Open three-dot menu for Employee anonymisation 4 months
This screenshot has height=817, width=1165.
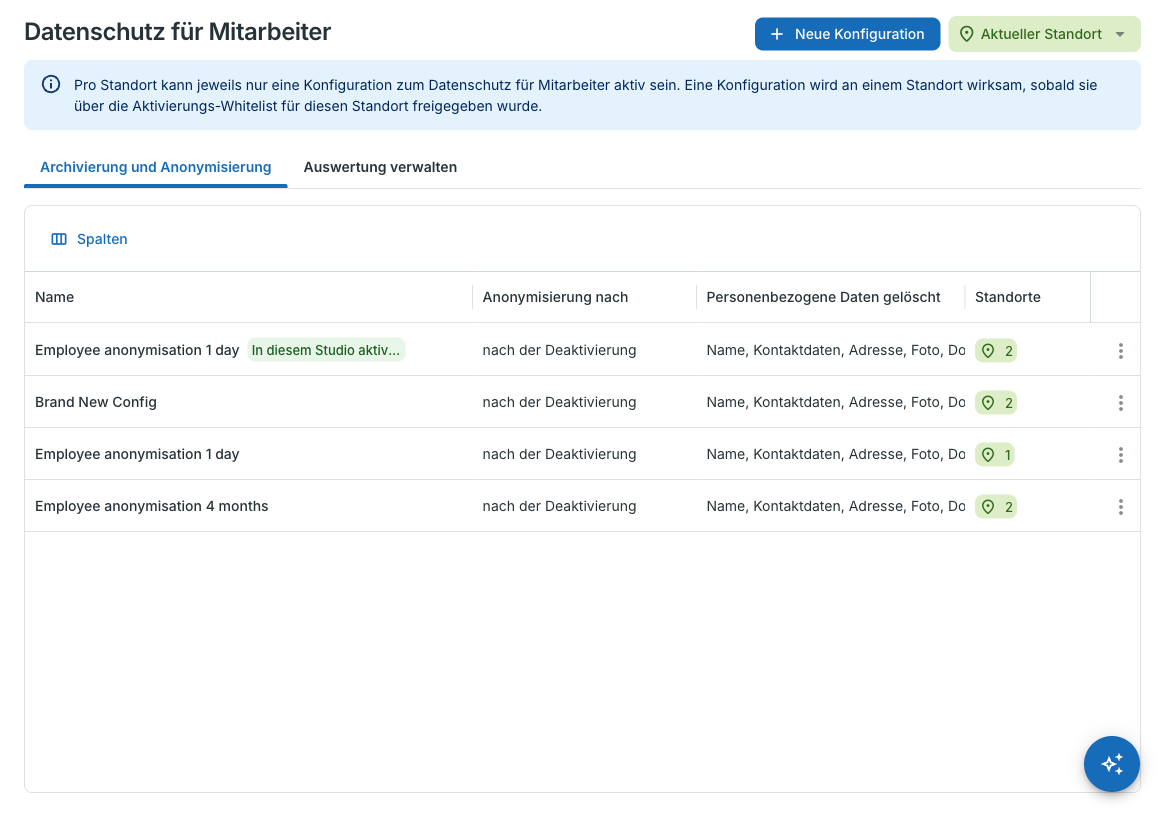(x=1120, y=507)
